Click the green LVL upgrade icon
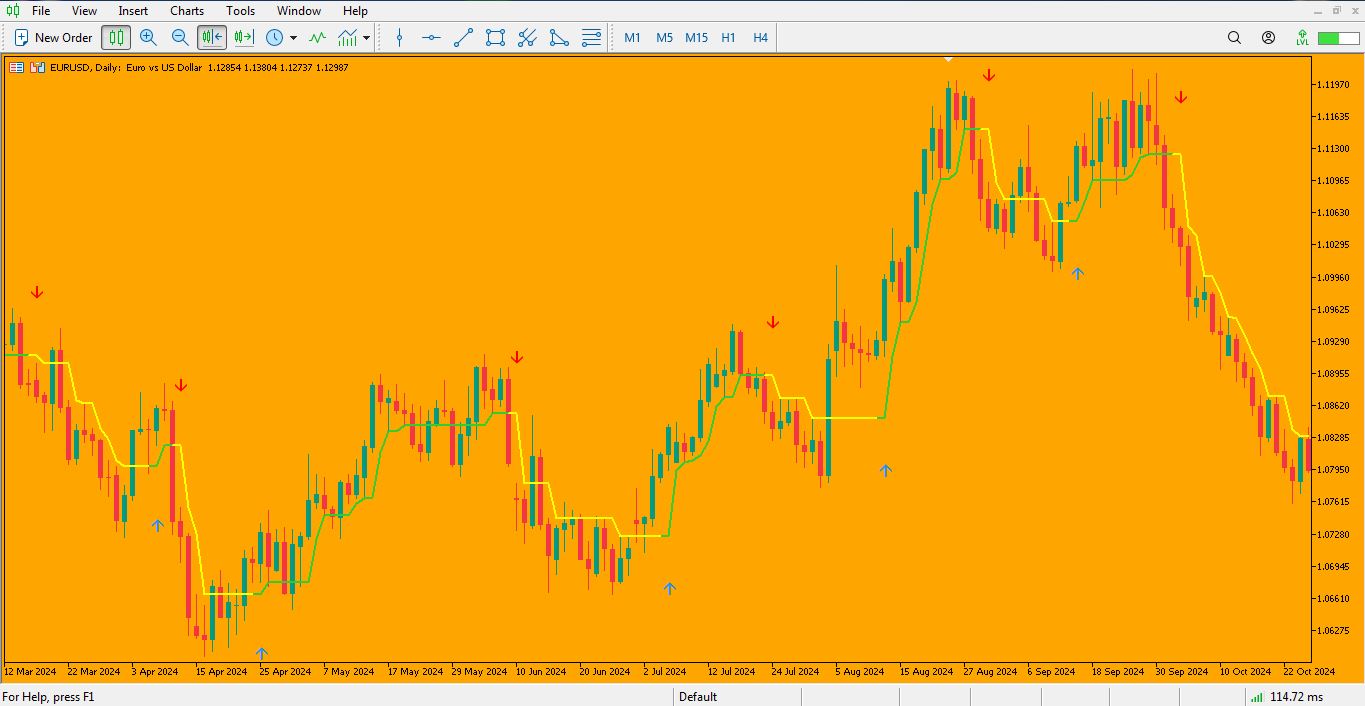Screen dimensions: 1365x706 coord(1302,38)
